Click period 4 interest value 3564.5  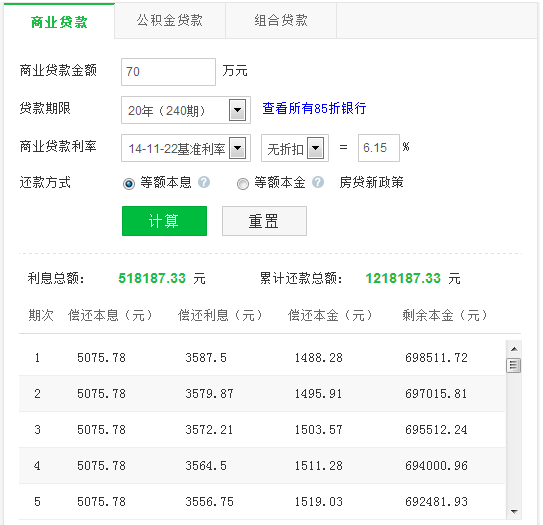[x=206, y=465]
